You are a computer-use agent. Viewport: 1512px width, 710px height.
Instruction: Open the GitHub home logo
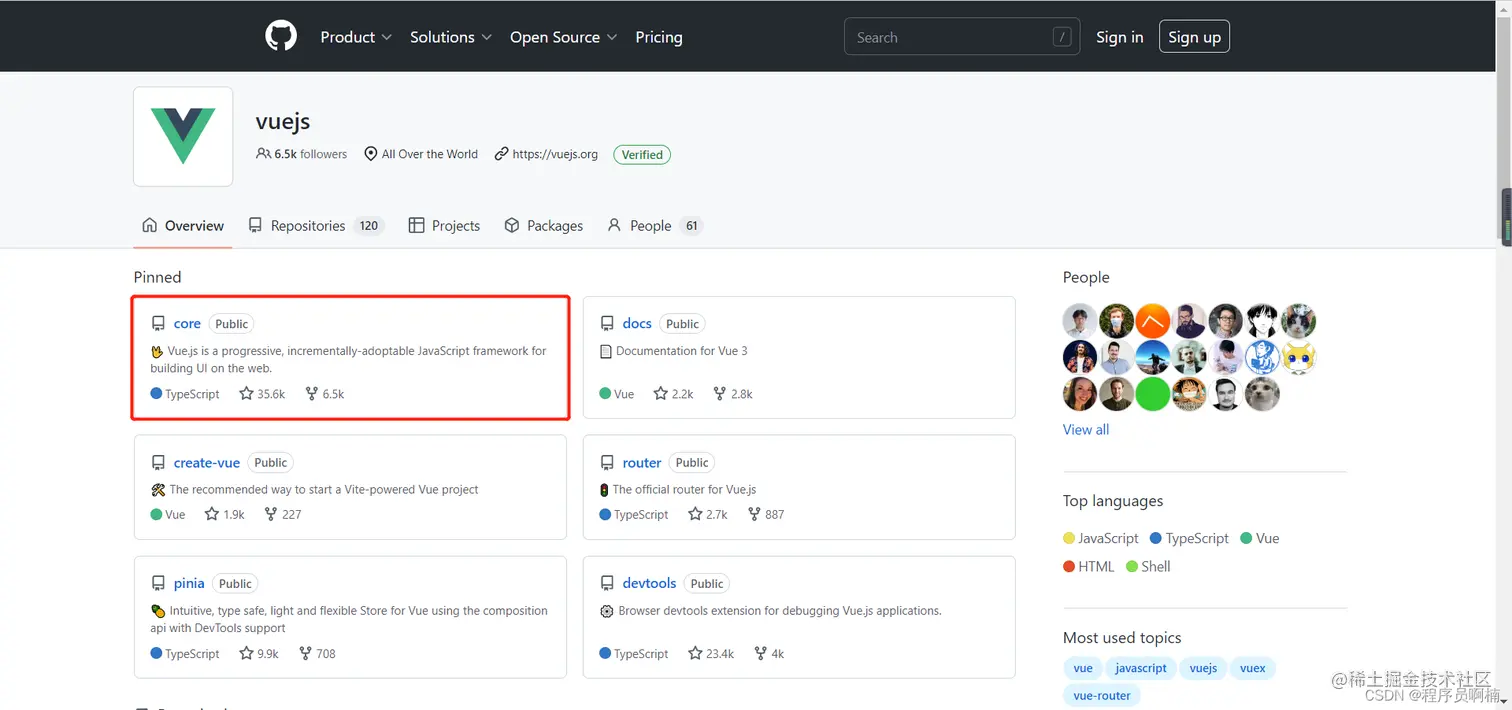[x=281, y=37]
